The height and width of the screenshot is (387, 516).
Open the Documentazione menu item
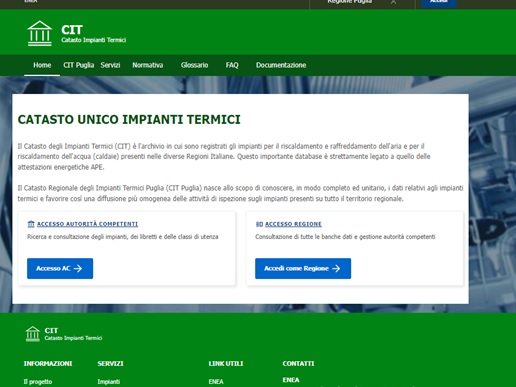281,65
